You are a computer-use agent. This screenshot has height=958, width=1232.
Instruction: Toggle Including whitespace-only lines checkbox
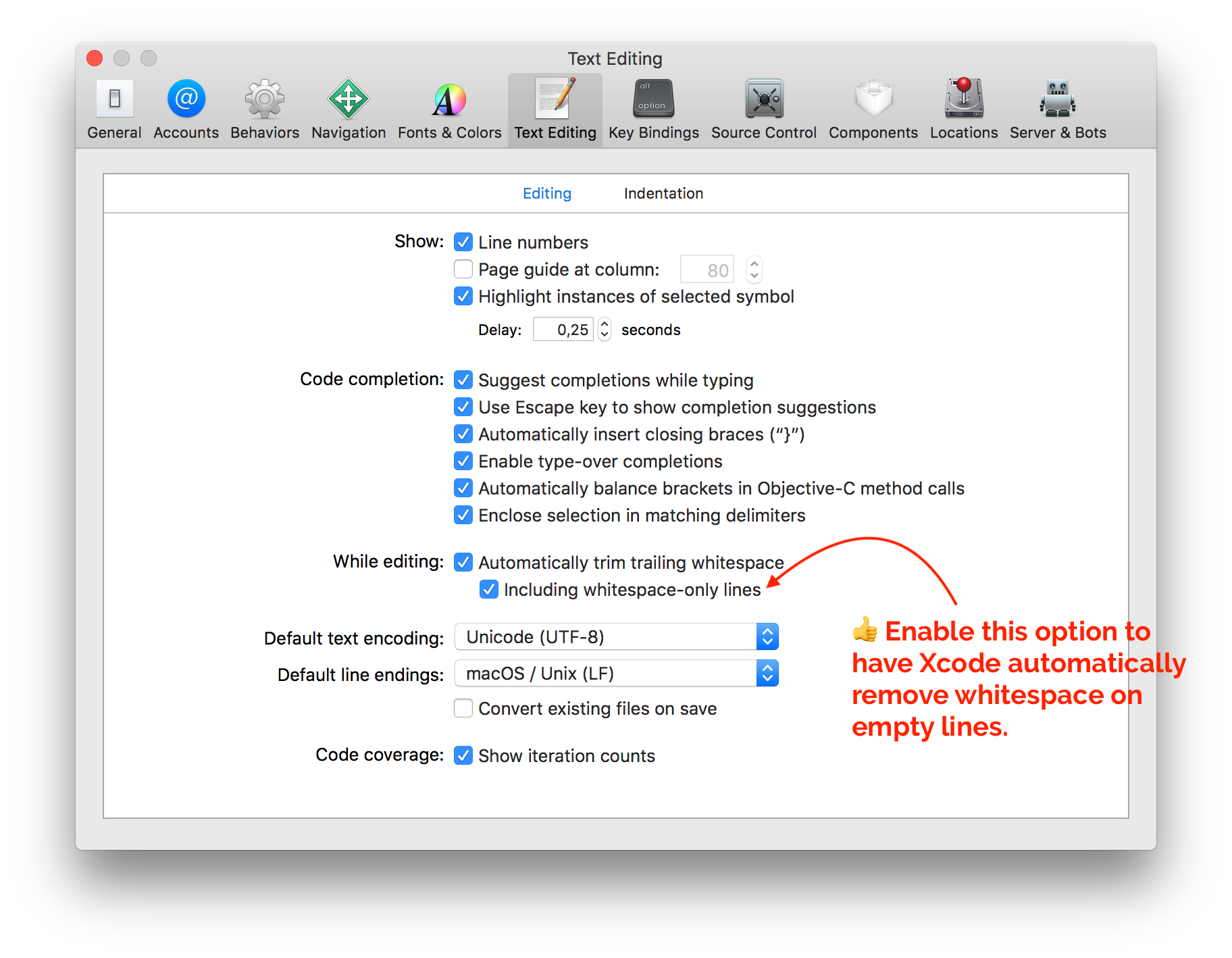489,589
